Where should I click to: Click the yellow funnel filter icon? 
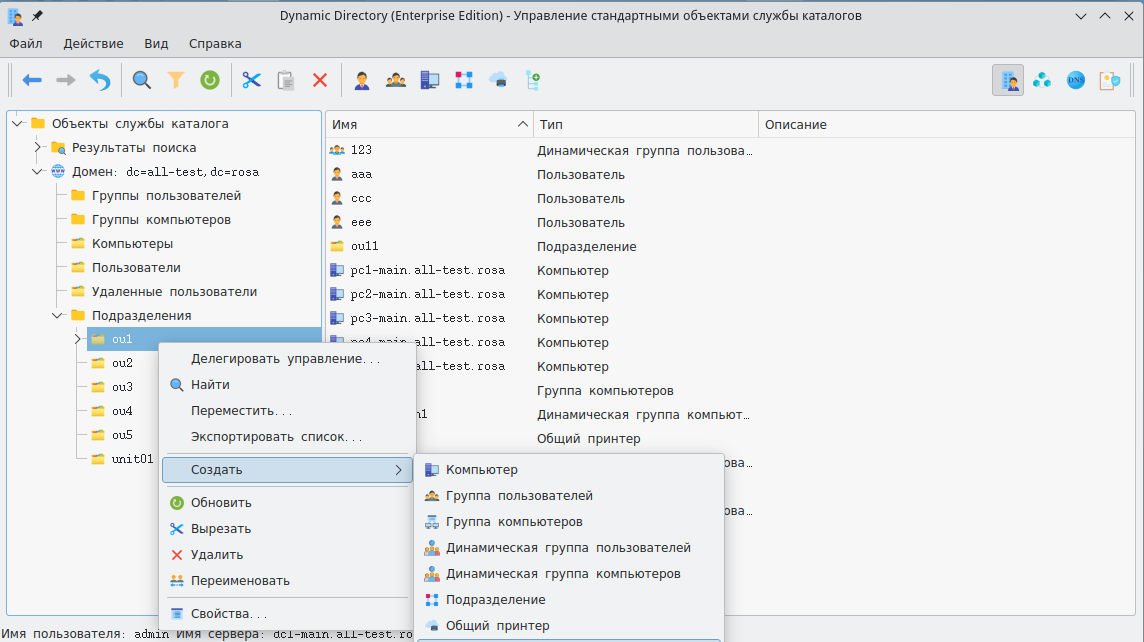(176, 80)
